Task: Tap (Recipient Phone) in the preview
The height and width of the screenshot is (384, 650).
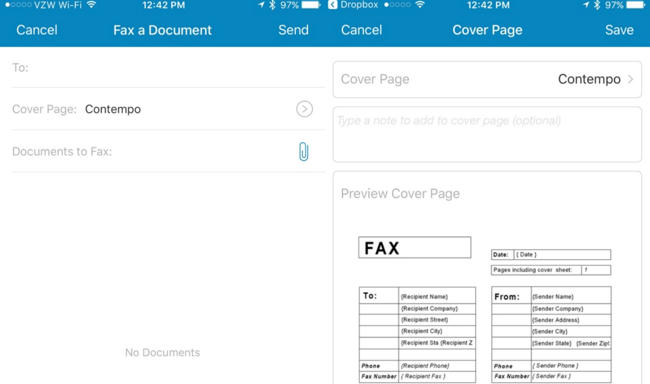Action: [425, 366]
